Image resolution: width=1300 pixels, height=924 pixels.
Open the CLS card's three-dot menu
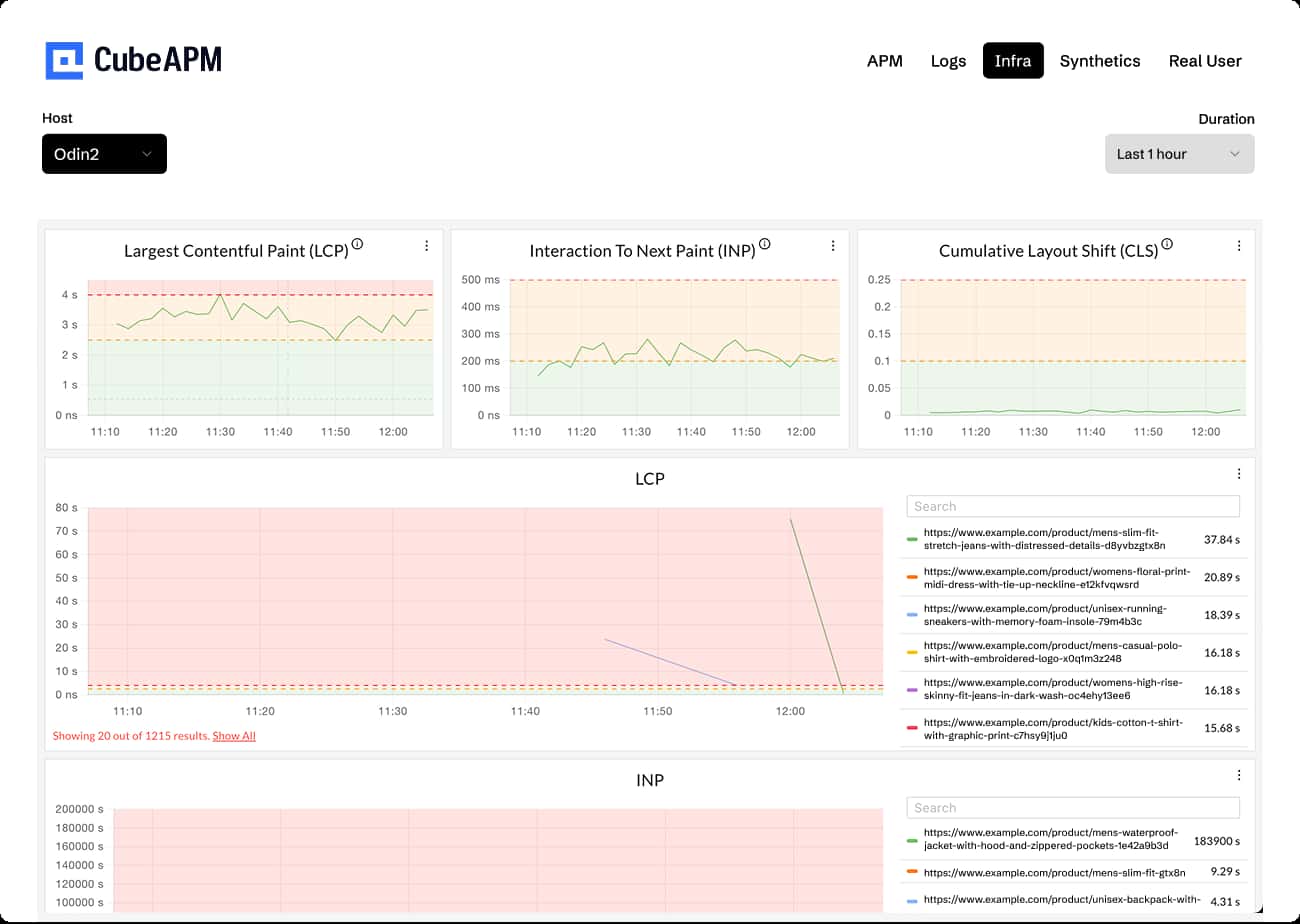[1239, 245]
